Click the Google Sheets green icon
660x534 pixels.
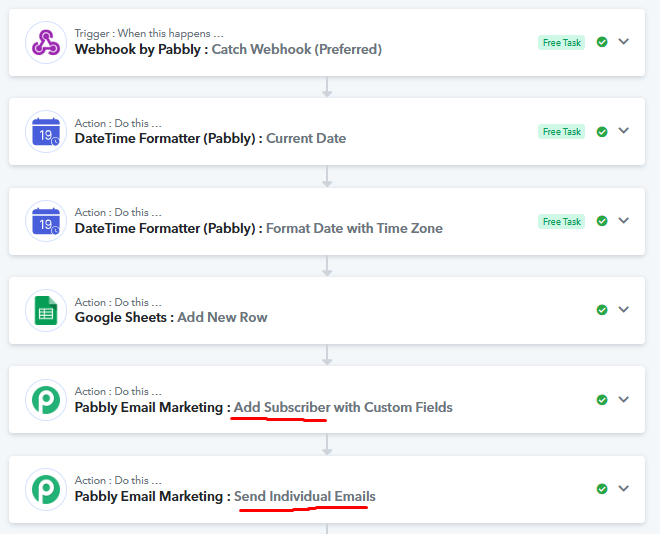point(45,310)
